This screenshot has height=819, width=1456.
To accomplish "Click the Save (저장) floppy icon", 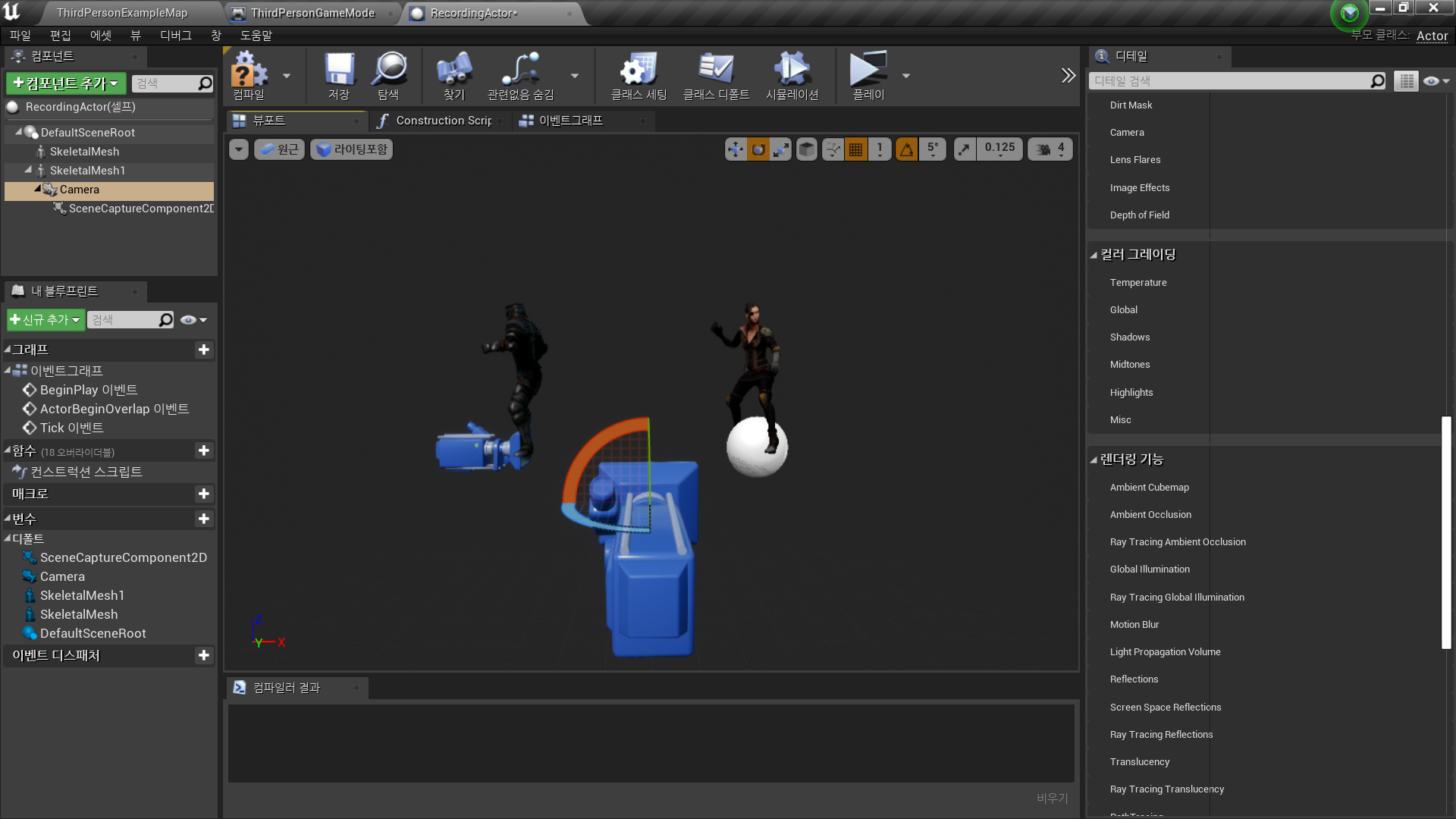I will pos(339,75).
